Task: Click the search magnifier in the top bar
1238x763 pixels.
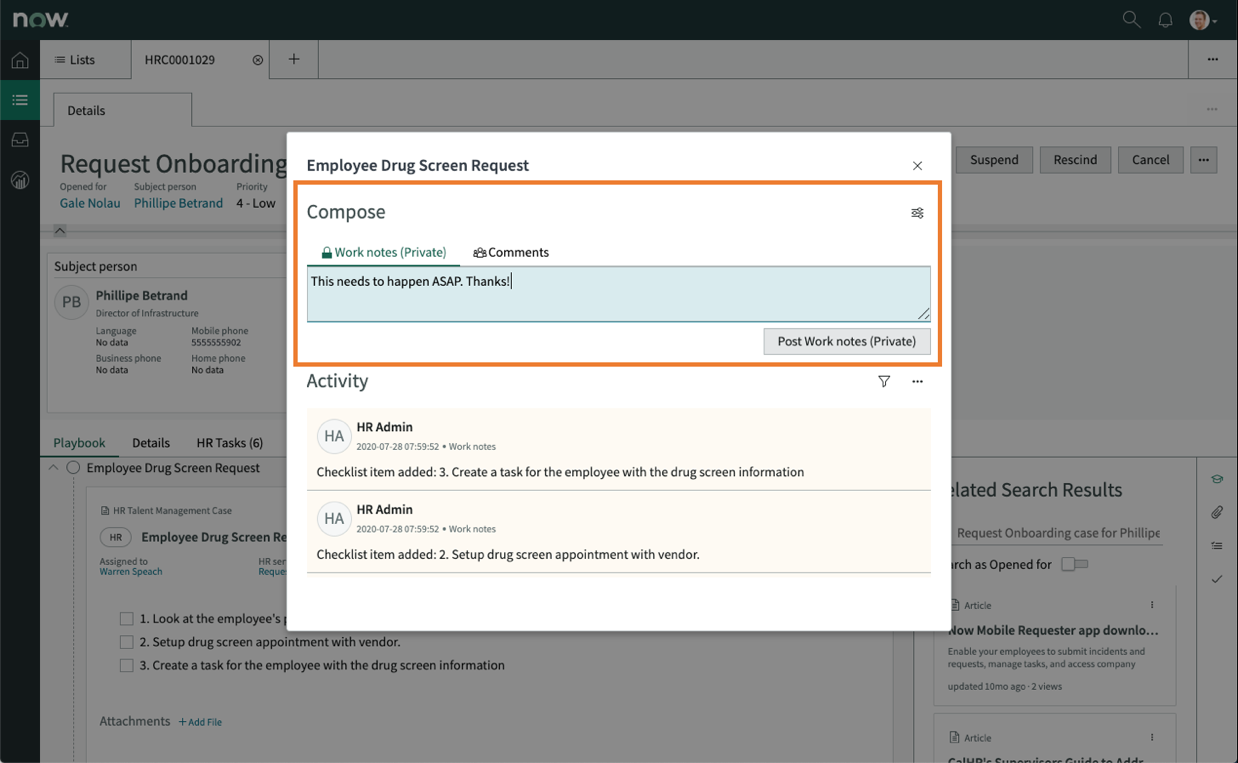Action: (1131, 19)
